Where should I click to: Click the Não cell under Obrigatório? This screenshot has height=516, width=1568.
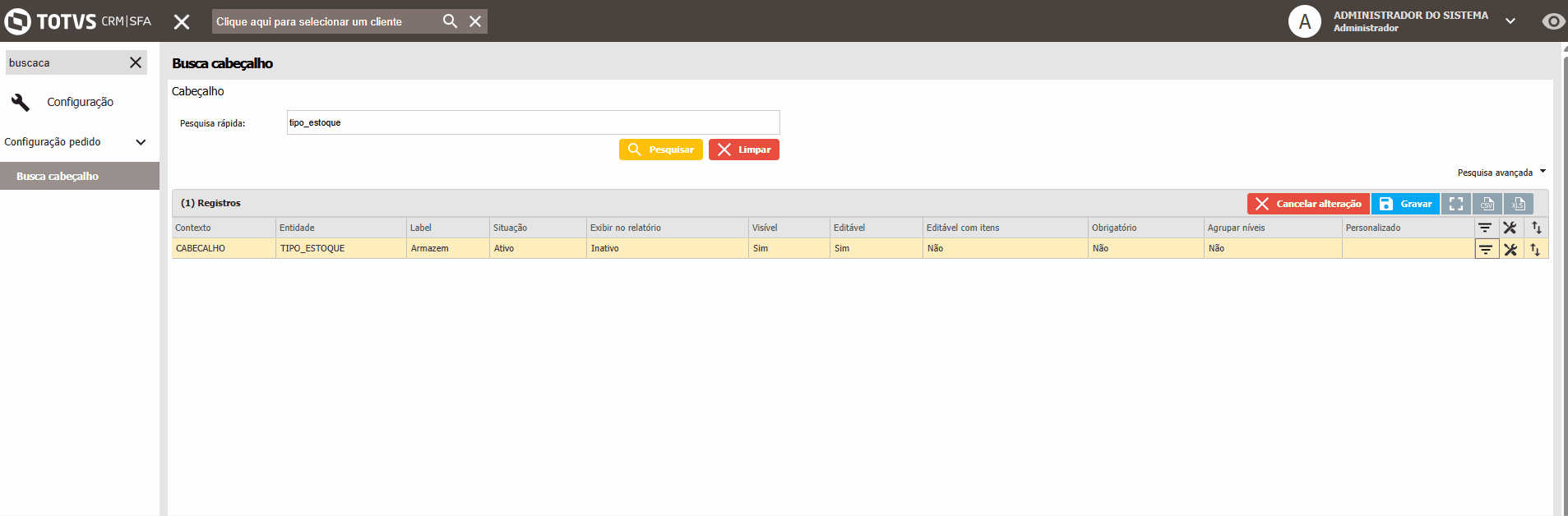tap(1146, 248)
